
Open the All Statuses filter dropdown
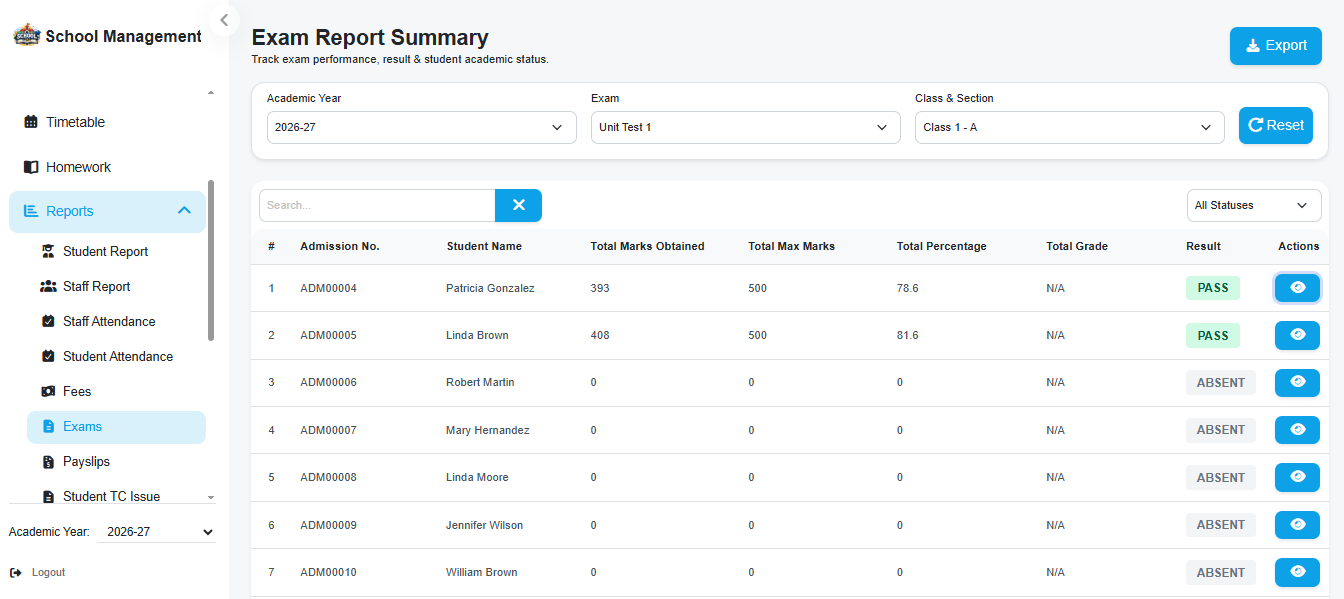1254,205
